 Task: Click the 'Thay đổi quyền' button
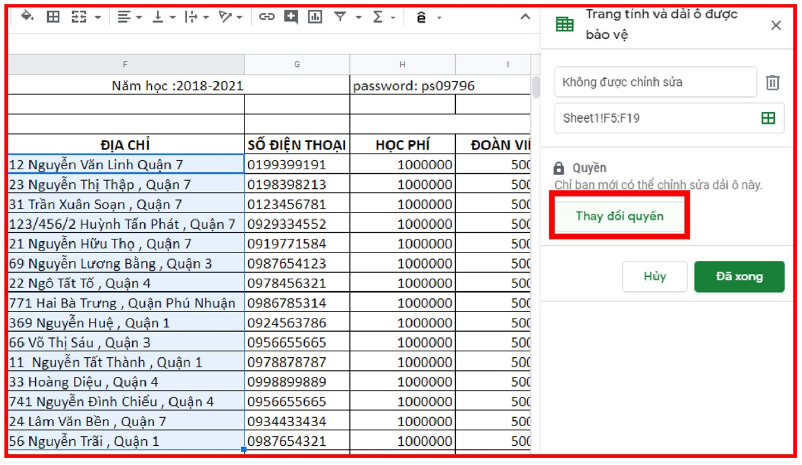click(619, 216)
